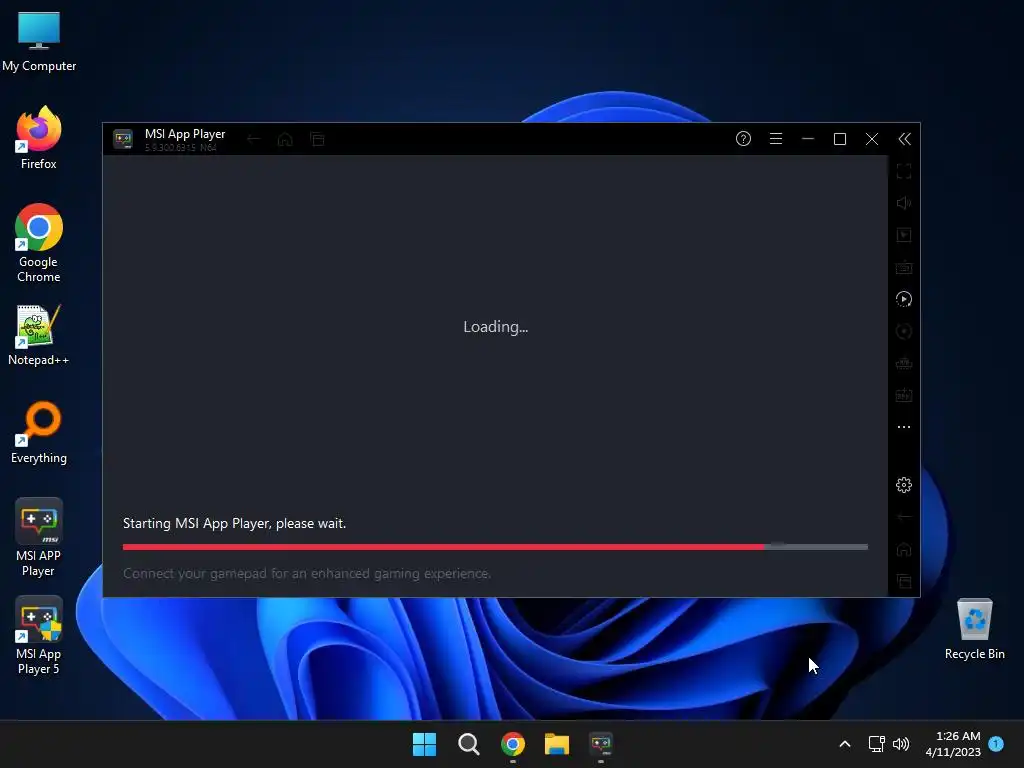Open the notification badge in taskbar
This screenshot has width=1024, height=768.
point(996,744)
